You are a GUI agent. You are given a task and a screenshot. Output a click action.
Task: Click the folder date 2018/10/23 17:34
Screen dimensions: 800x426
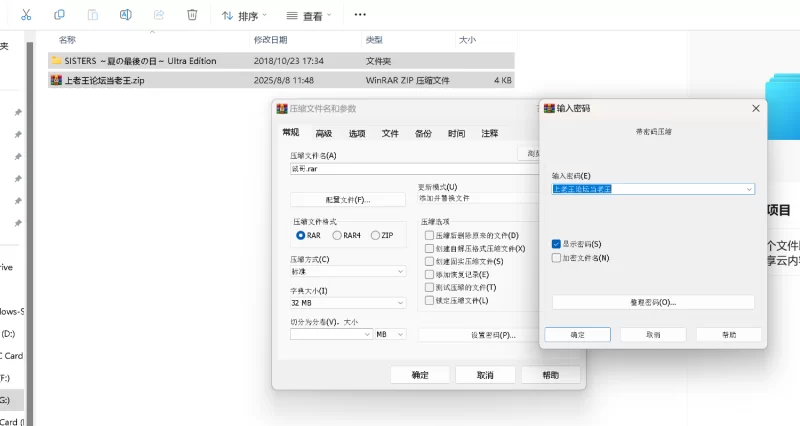tap(289, 61)
